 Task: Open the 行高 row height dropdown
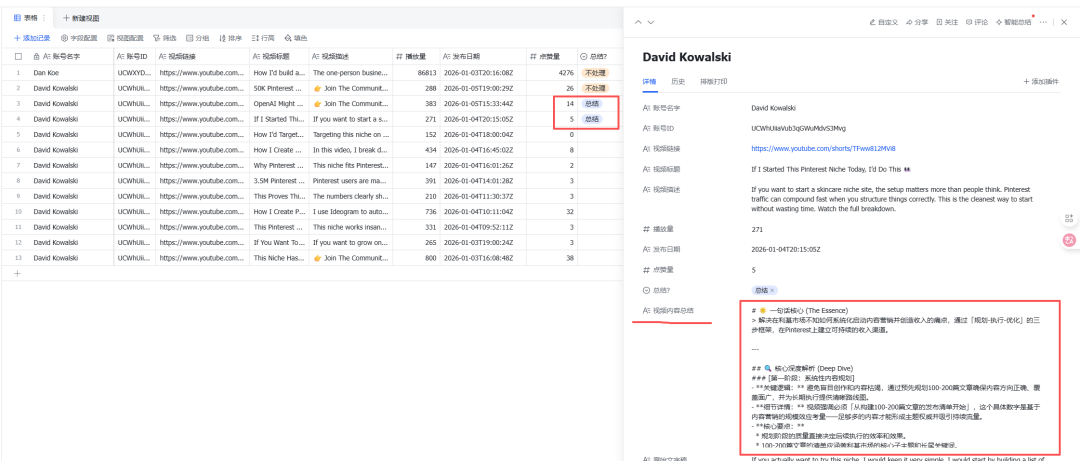(262, 38)
